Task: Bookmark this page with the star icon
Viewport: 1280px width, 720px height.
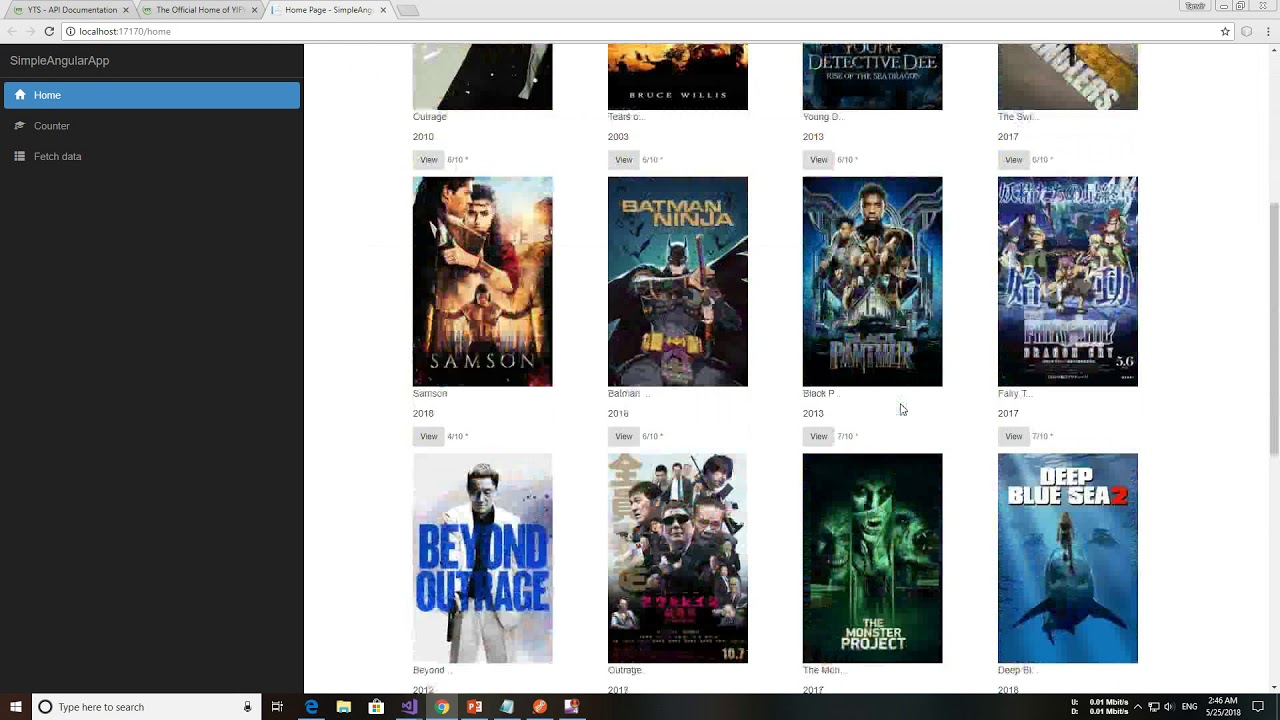Action: coord(1225,31)
